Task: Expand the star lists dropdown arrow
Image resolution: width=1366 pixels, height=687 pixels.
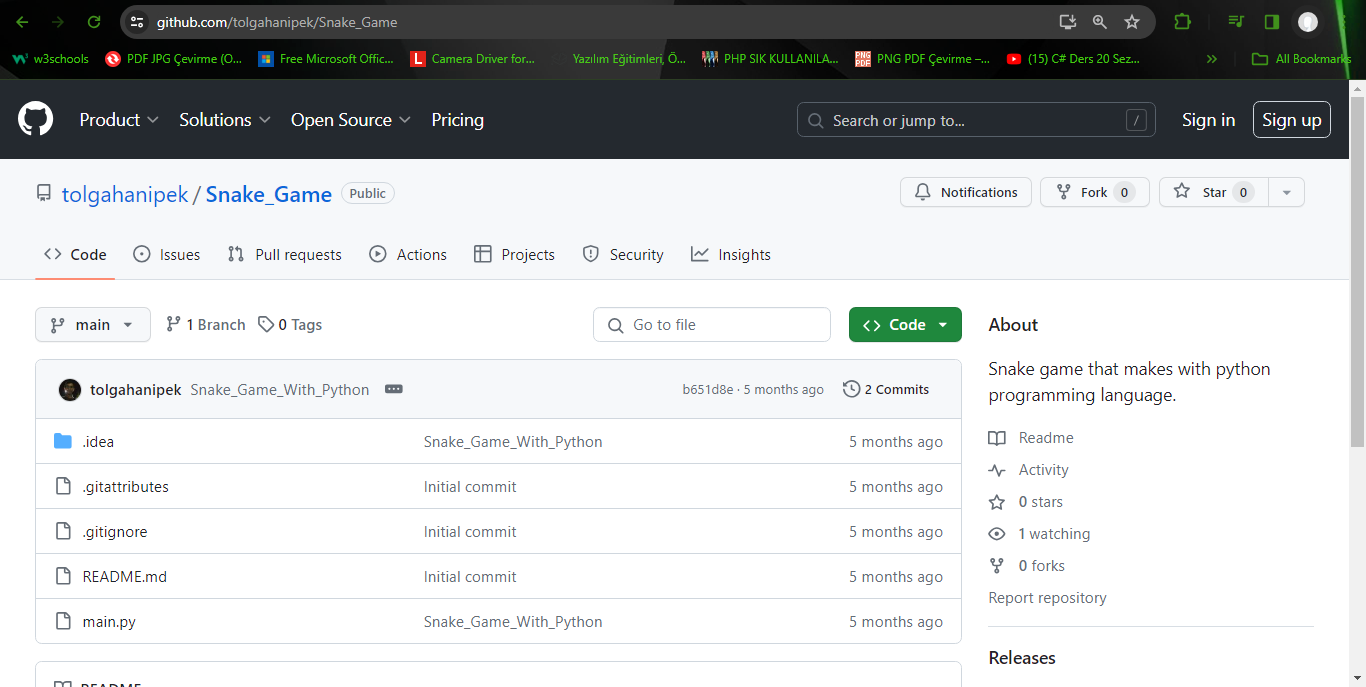Action: click(1286, 192)
